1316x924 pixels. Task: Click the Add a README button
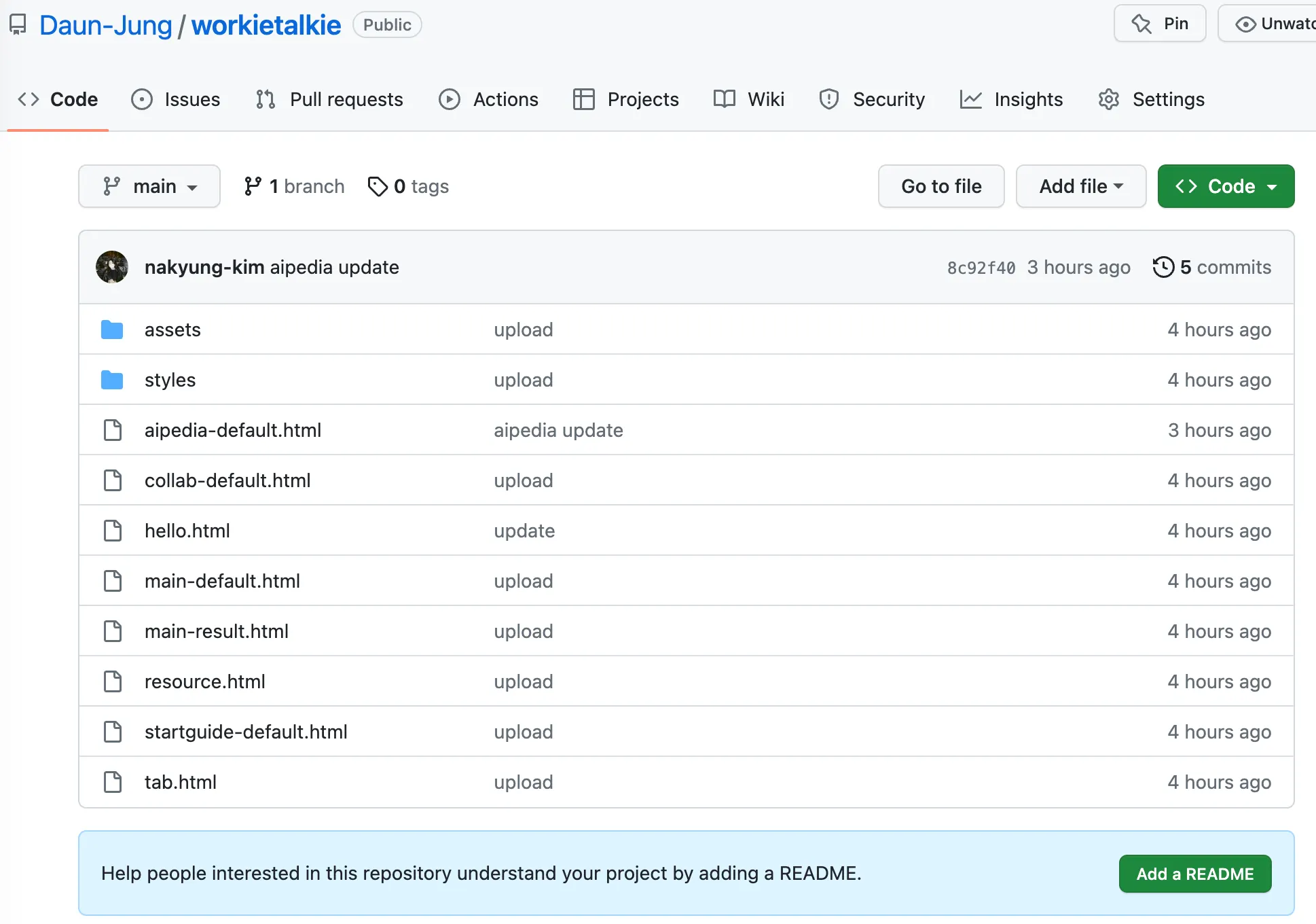(1194, 874)
